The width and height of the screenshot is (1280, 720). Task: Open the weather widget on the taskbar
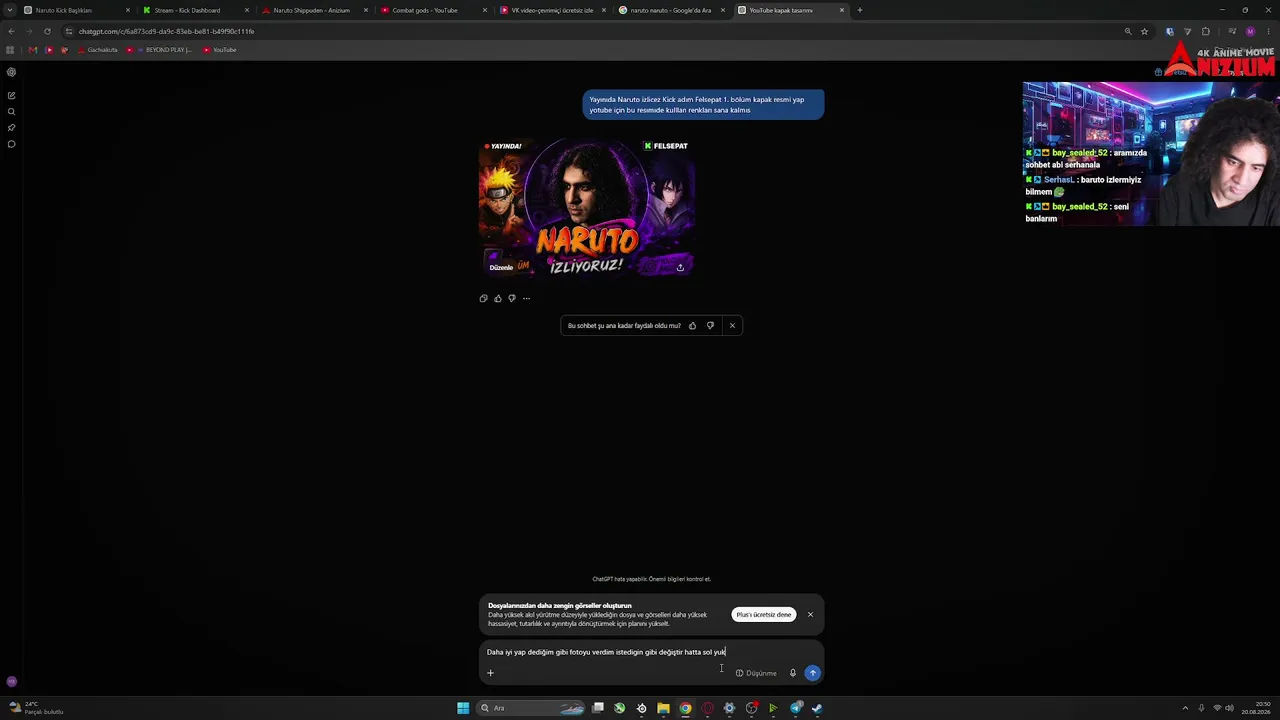(x=36, y=708)
